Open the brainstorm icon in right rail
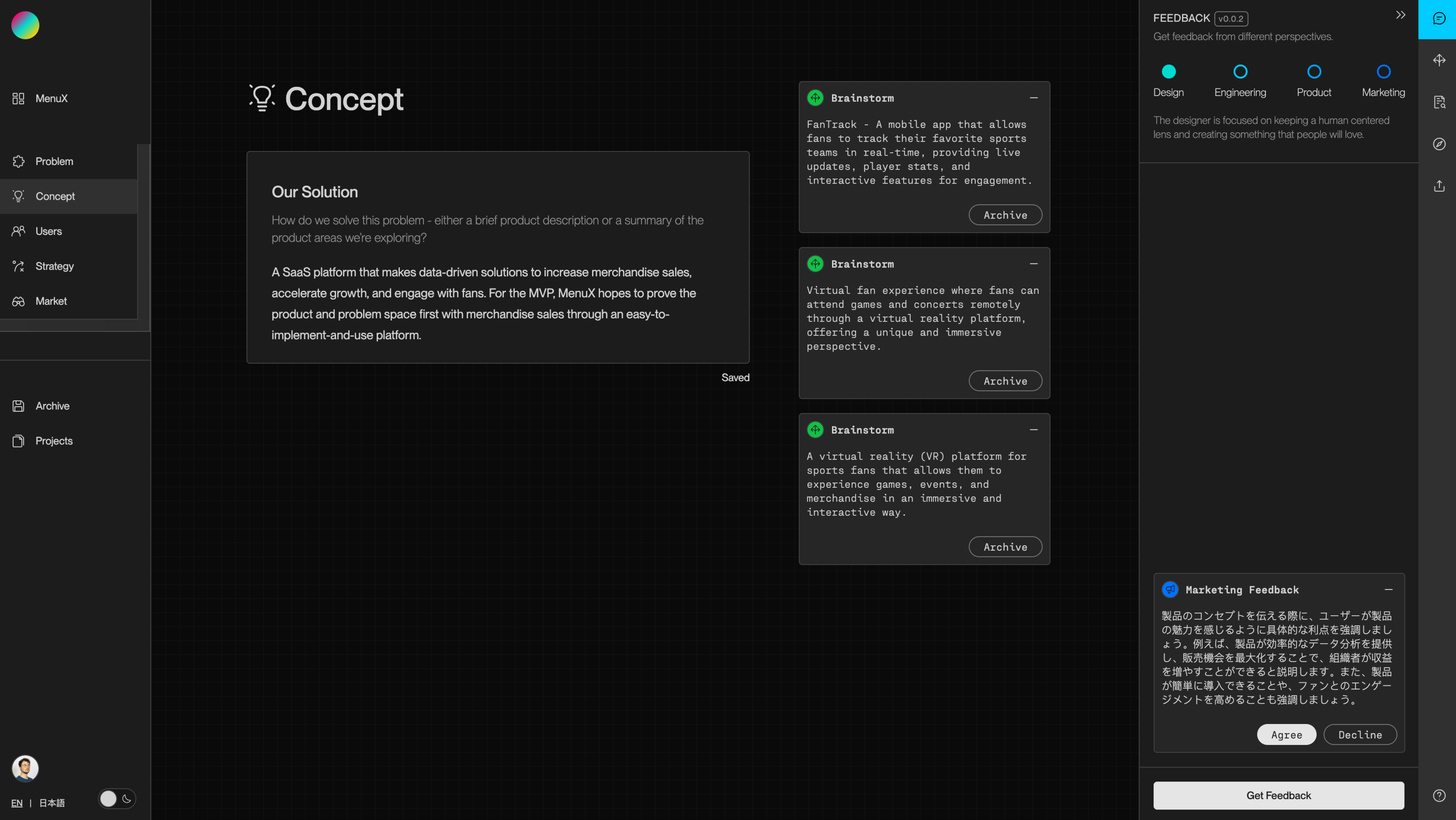1456x820 pixels. pyautogui.click(x=1439, y=60)
